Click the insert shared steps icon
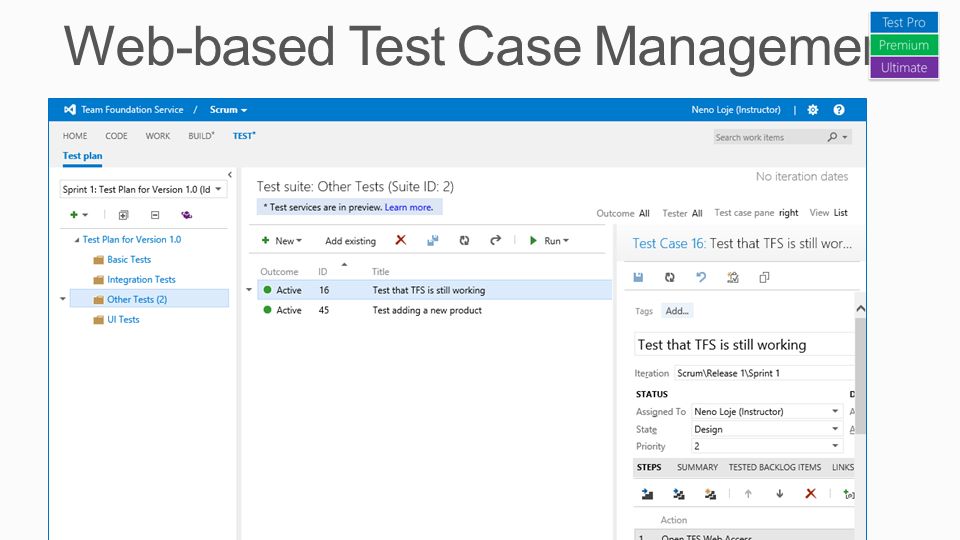 (x=679, y=493)
